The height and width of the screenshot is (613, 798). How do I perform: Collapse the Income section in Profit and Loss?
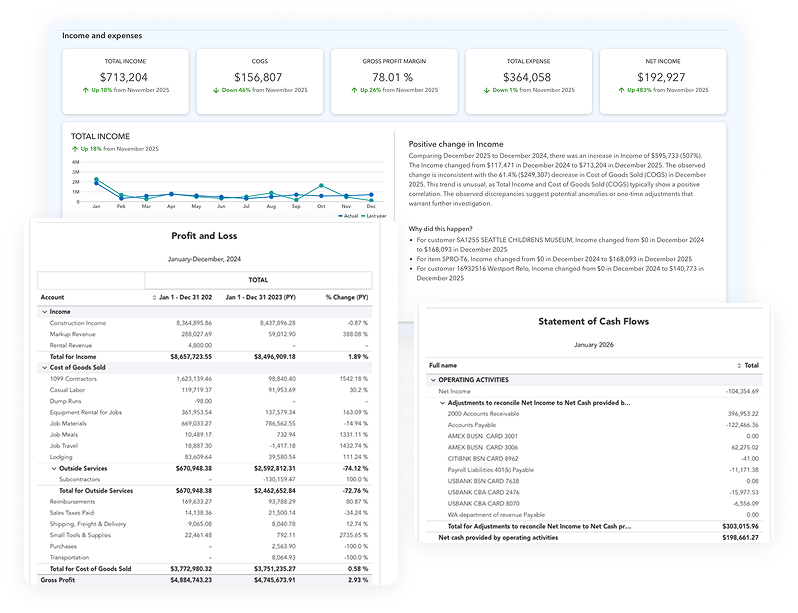pos(43,312)
